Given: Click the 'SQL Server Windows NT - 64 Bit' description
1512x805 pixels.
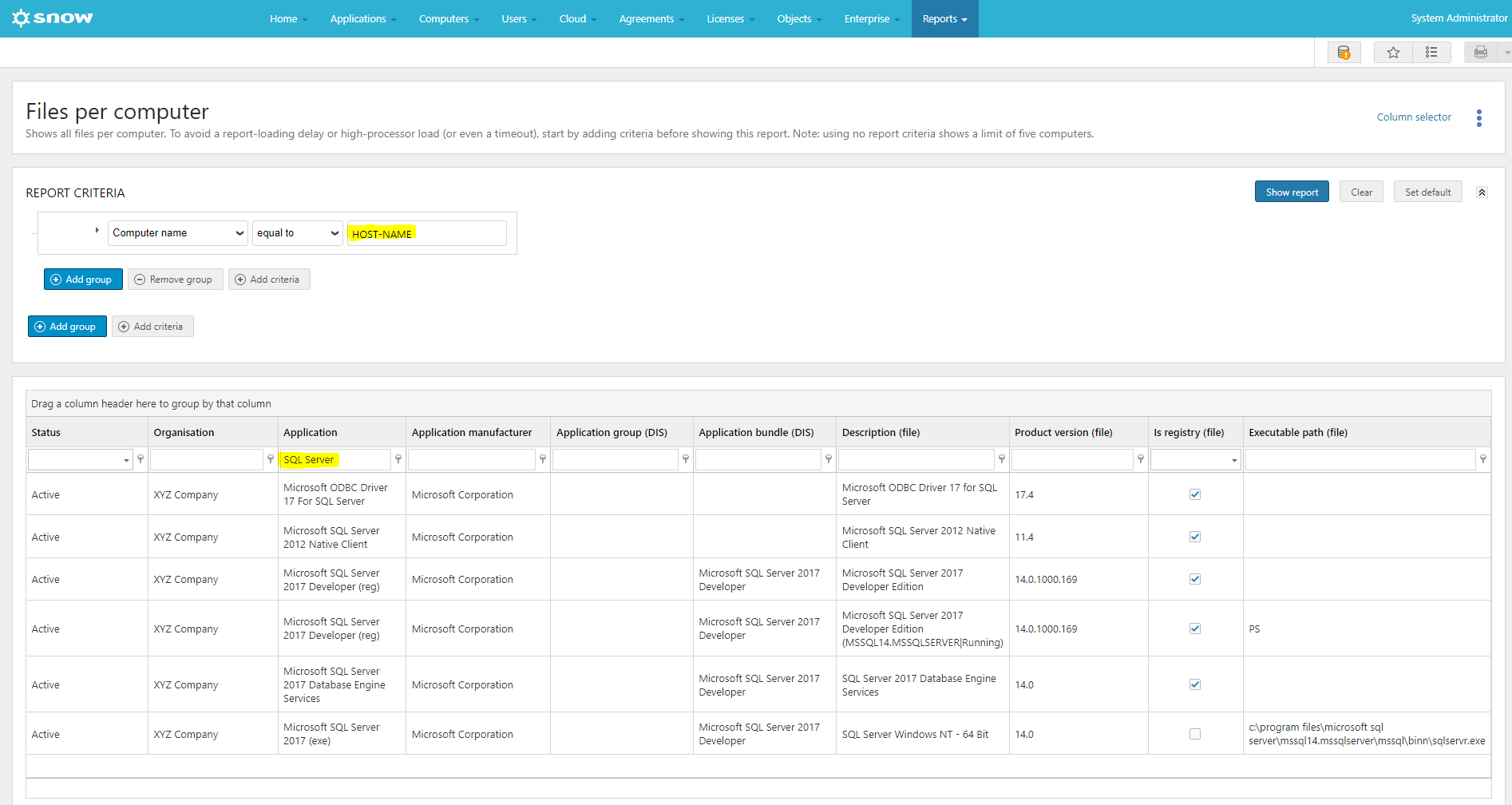Looking at the screenshot, I should click(915, 734).
